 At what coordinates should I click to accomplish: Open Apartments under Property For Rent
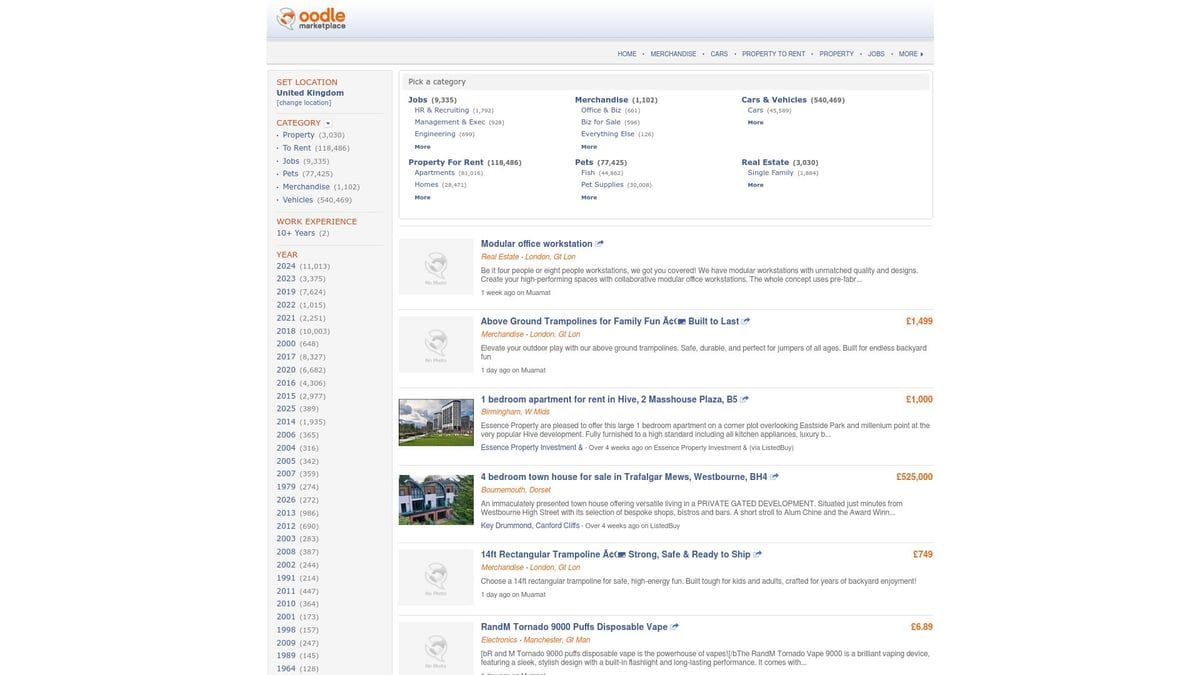coord(435,172)
